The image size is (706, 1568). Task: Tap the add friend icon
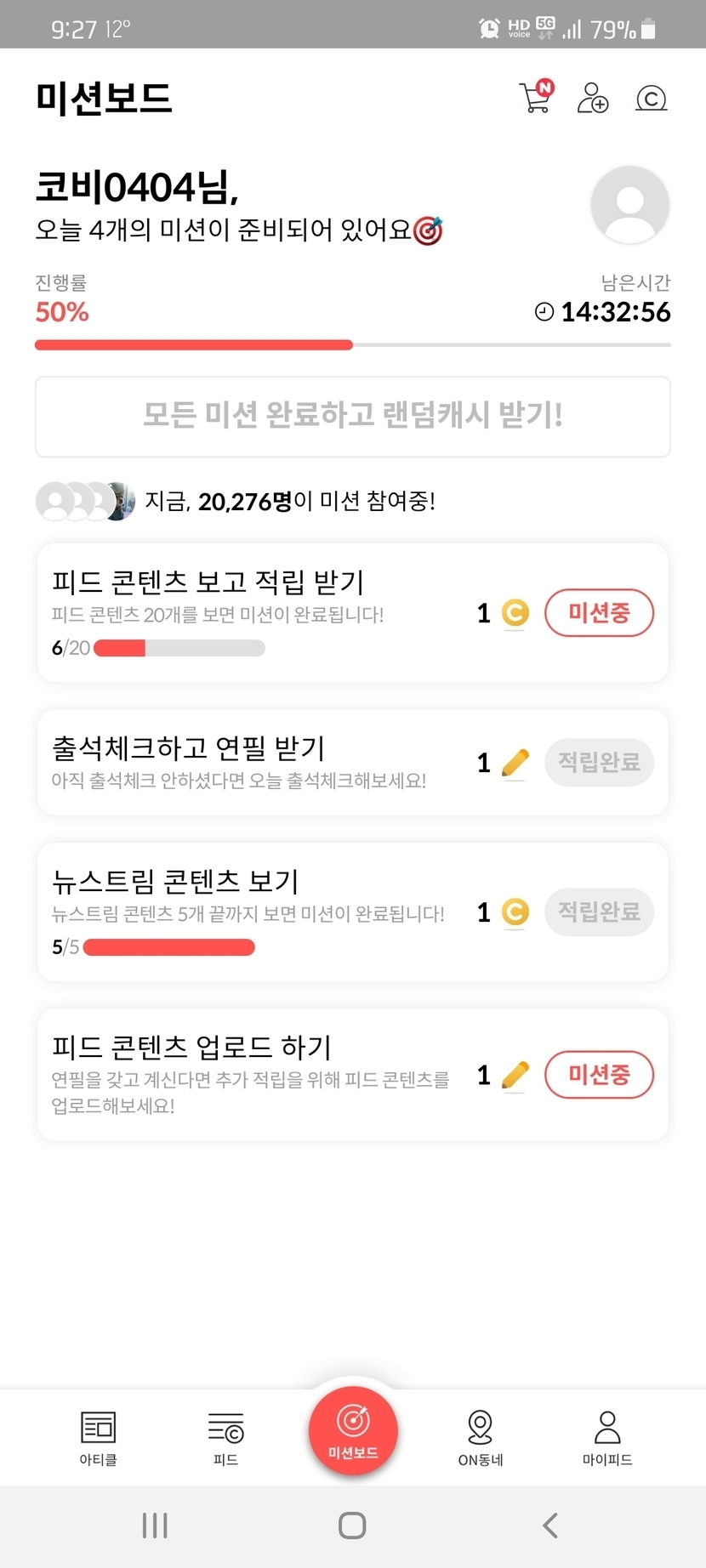(x=592, y=98)
